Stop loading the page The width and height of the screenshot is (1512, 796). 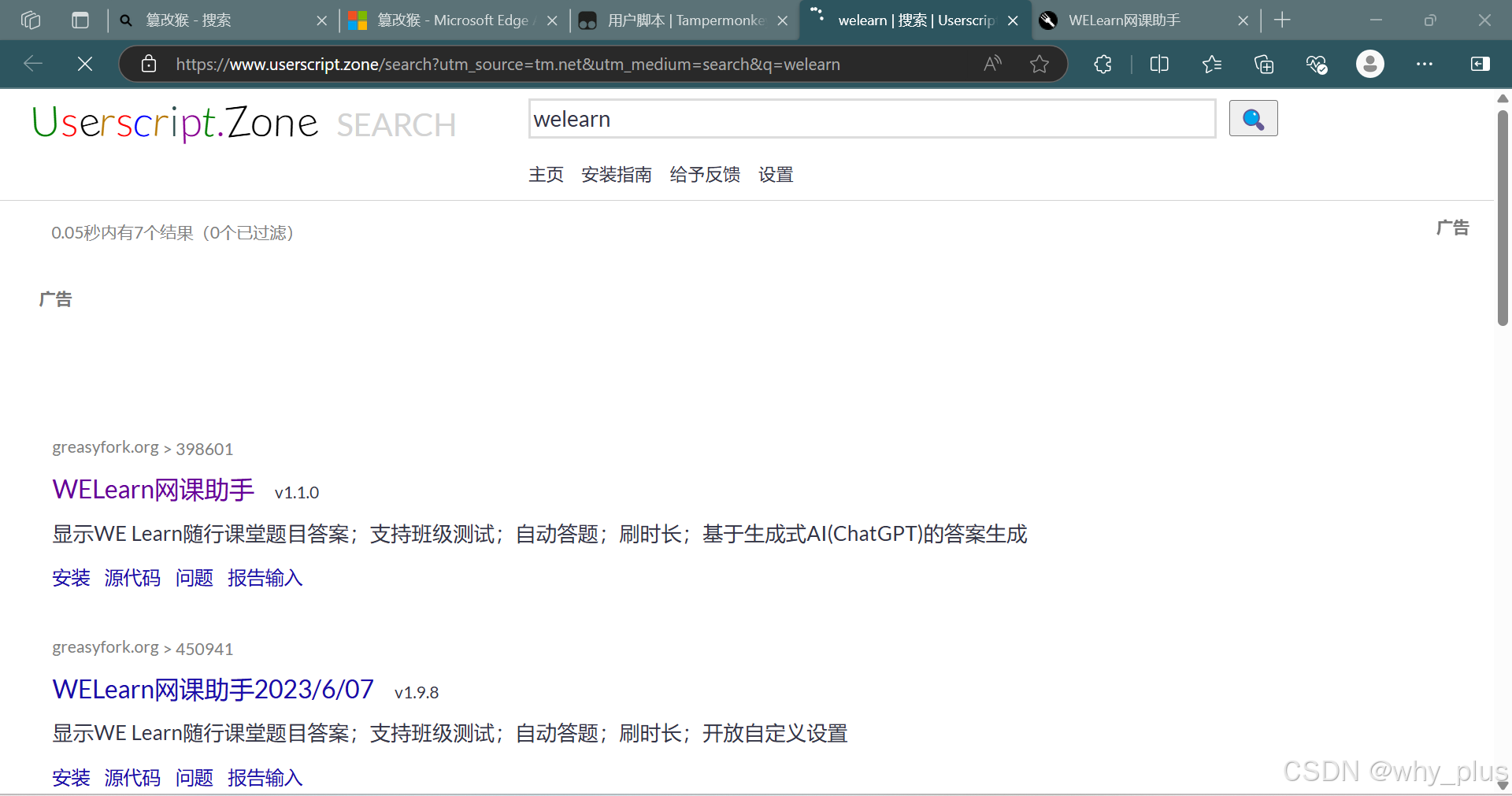click(85, 64)
